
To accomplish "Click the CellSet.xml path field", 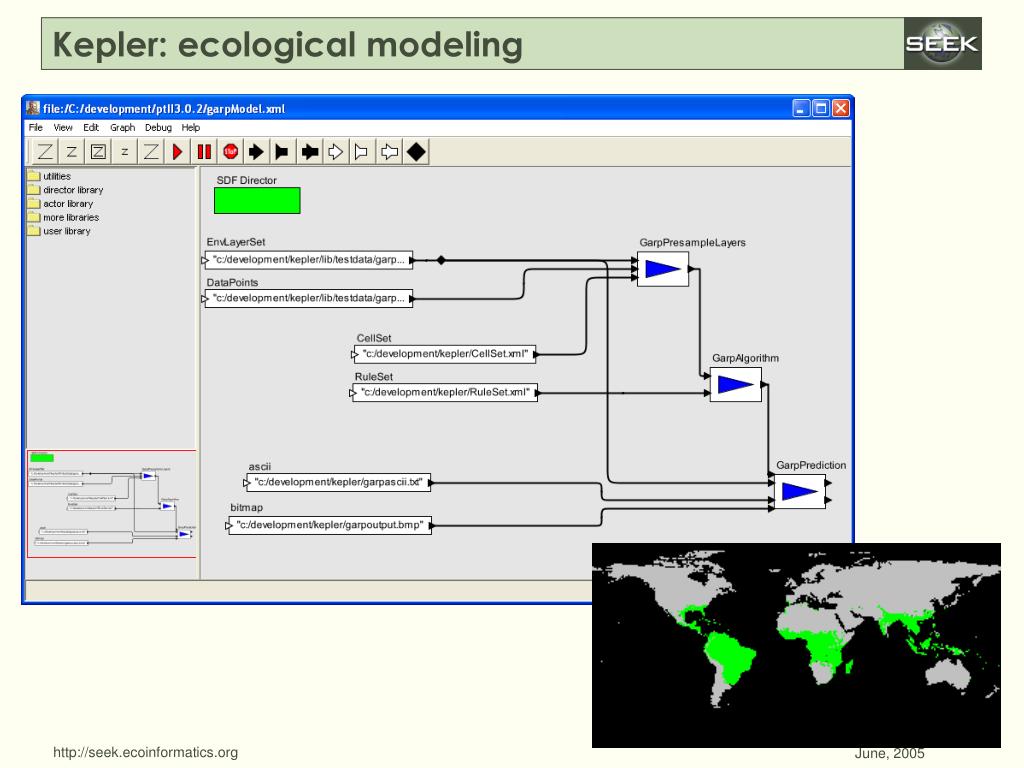I will [x=445, y=354].
